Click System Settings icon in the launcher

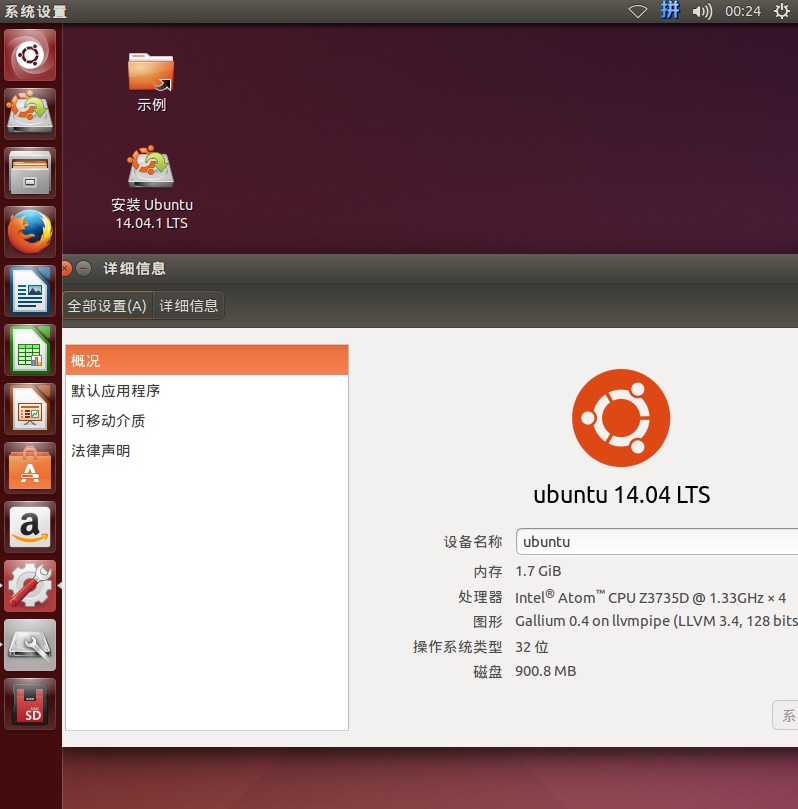click(30, 586)
